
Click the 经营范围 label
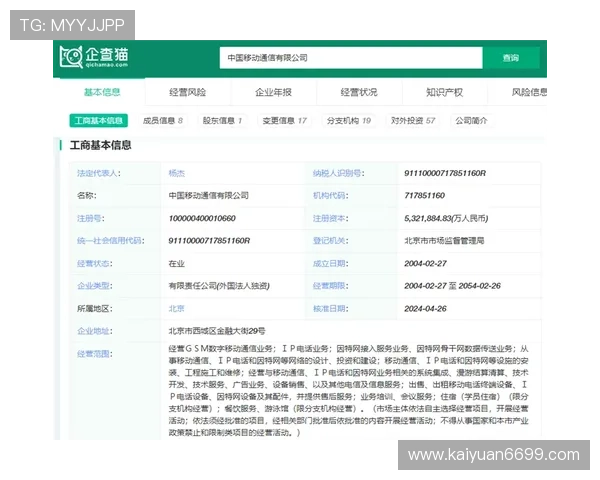pos(95,354)
